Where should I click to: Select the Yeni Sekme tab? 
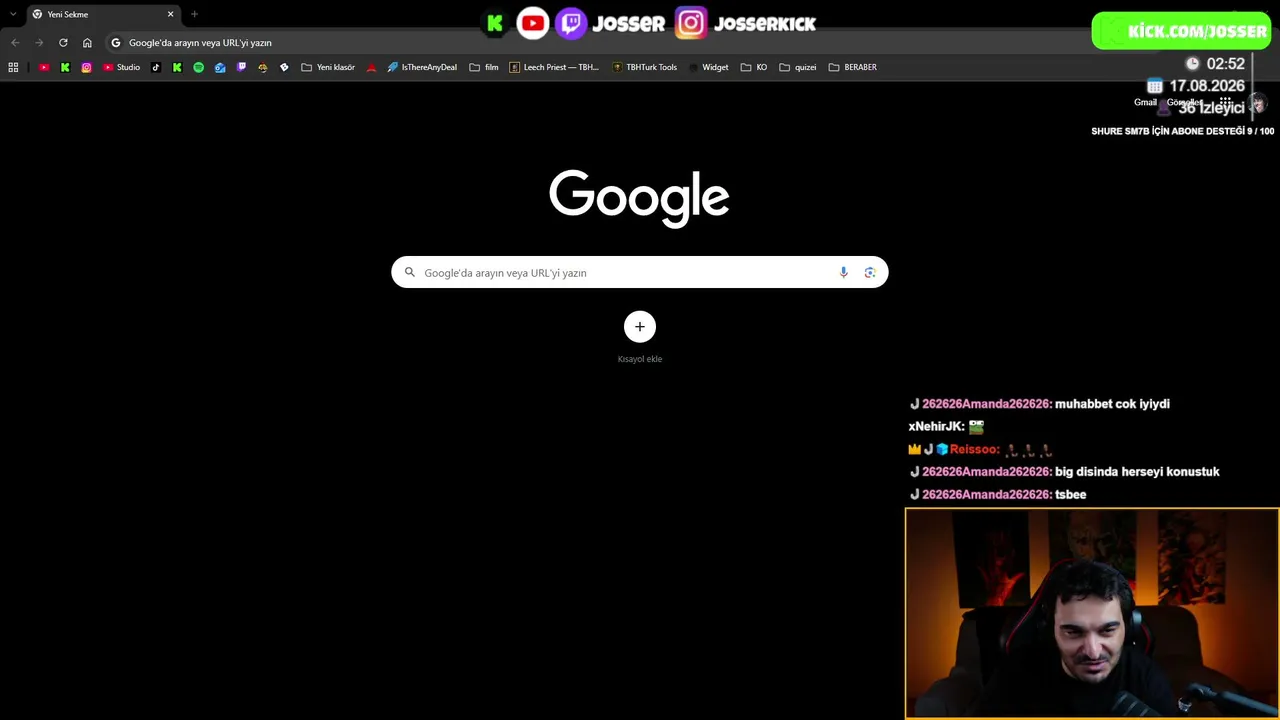point(103,14)
